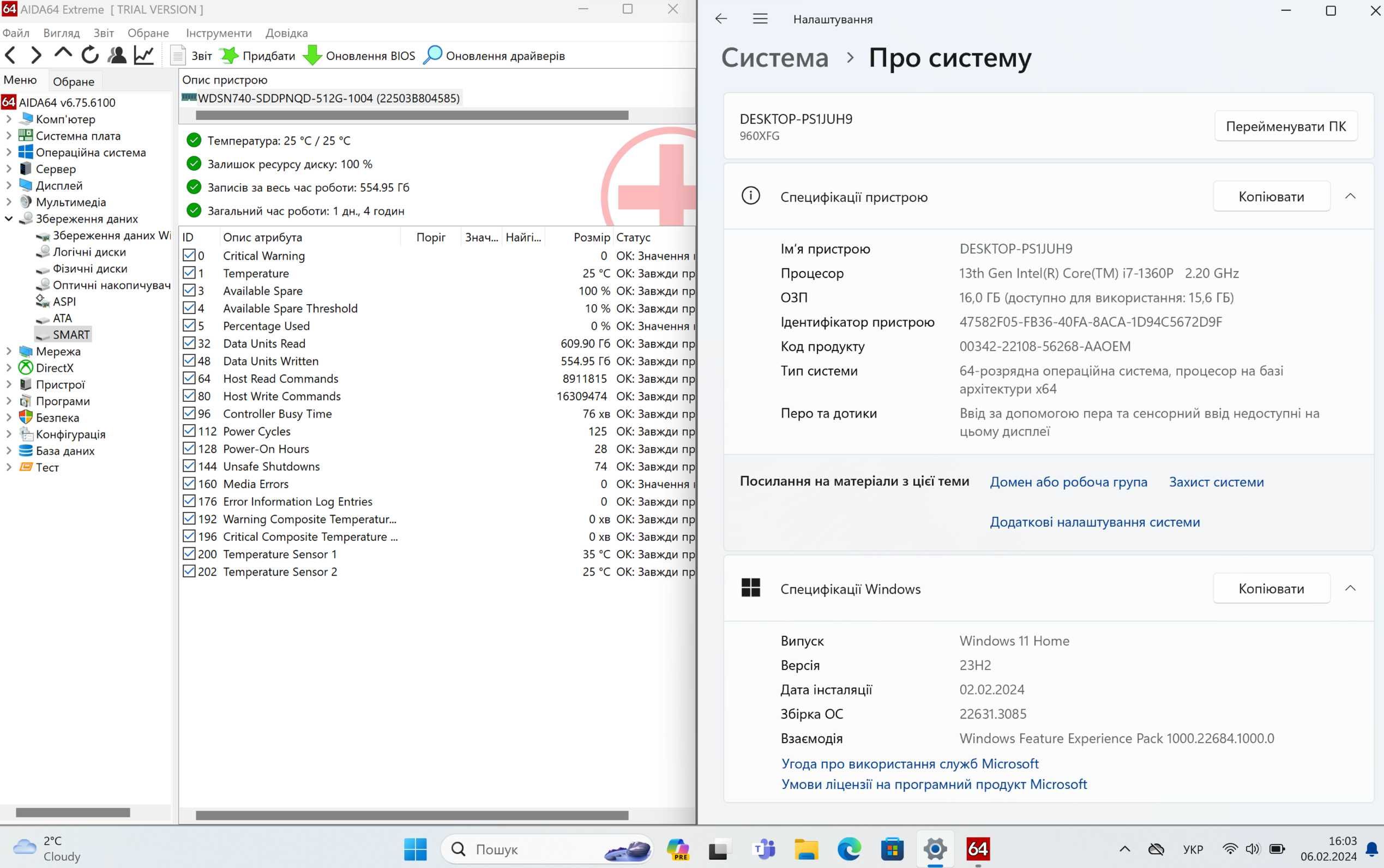
Task: Click the Back arrow in AIDA64 toolbar
Action: click(10, 55)
